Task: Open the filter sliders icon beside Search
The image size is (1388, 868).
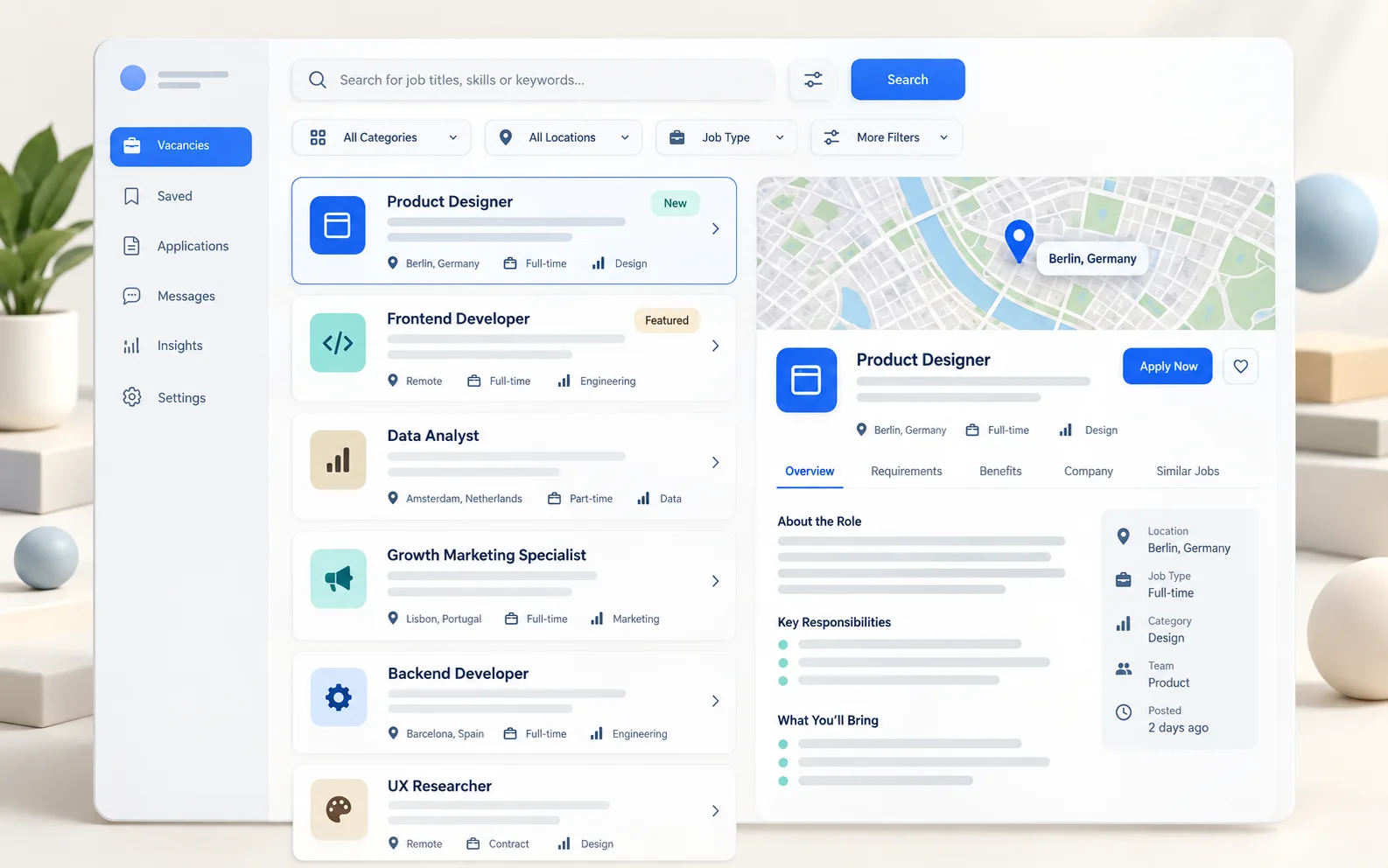Action: (x=813, y=80)
